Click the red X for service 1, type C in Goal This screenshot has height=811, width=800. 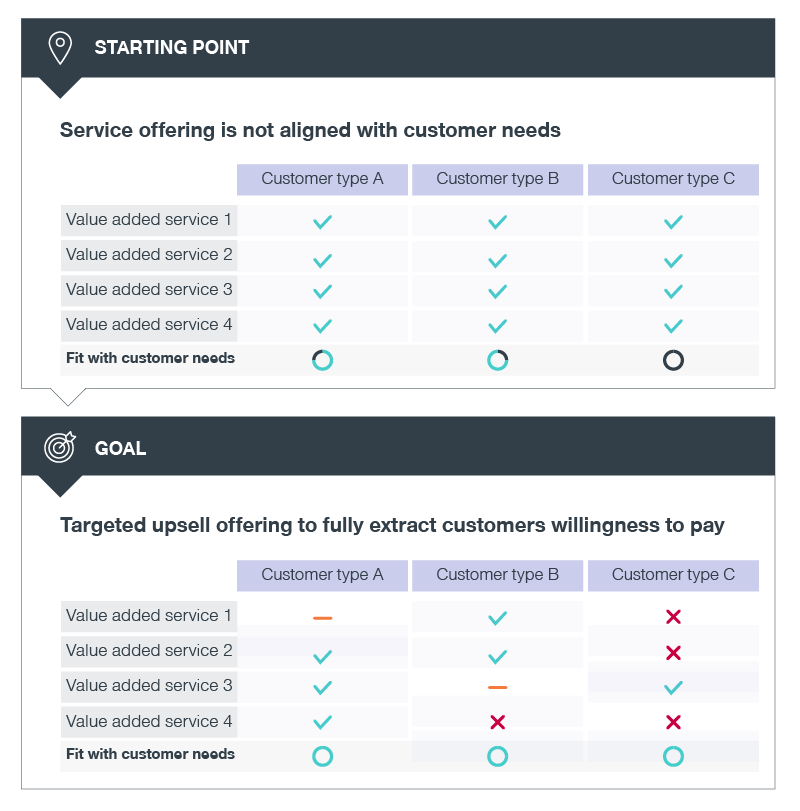pyautogui.click(x=673, y=617)
